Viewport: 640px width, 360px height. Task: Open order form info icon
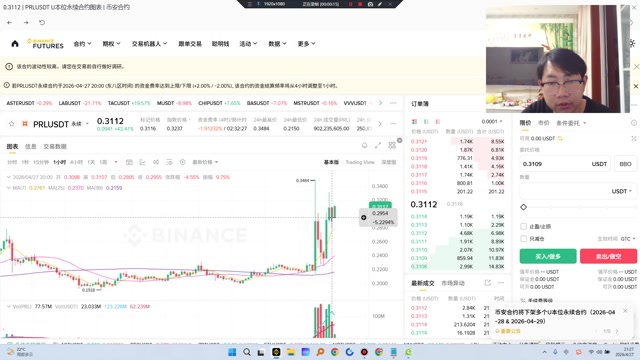point(633,123)
